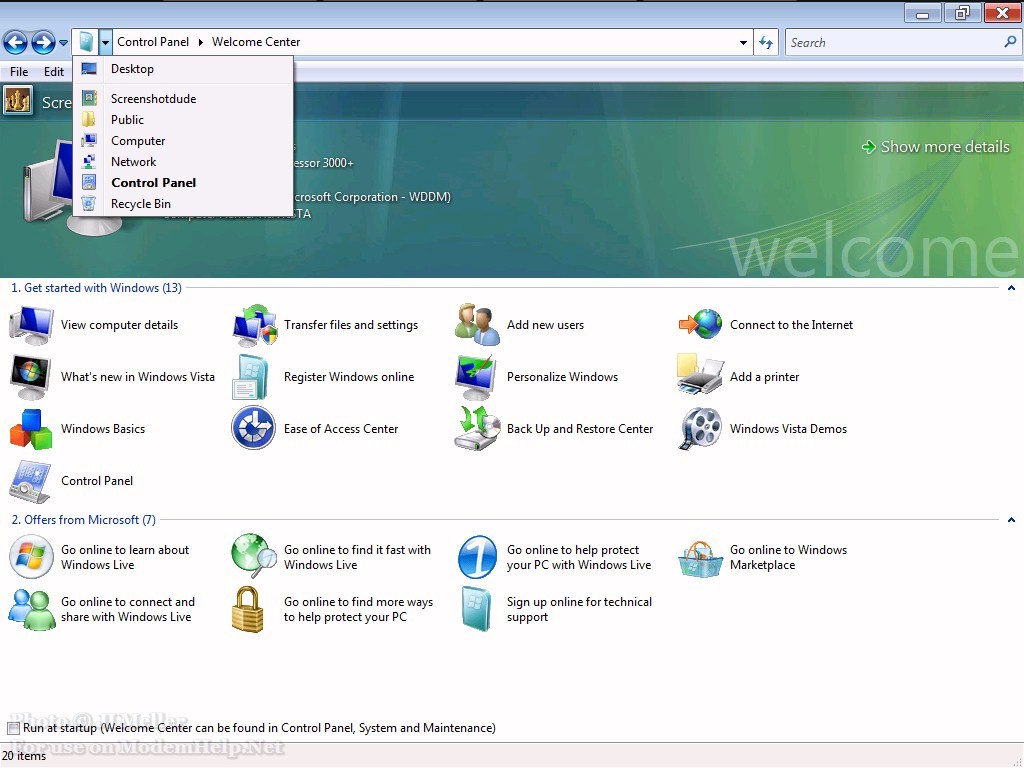Click Control Panel in the address breadcrumb

tap(153, 42)
